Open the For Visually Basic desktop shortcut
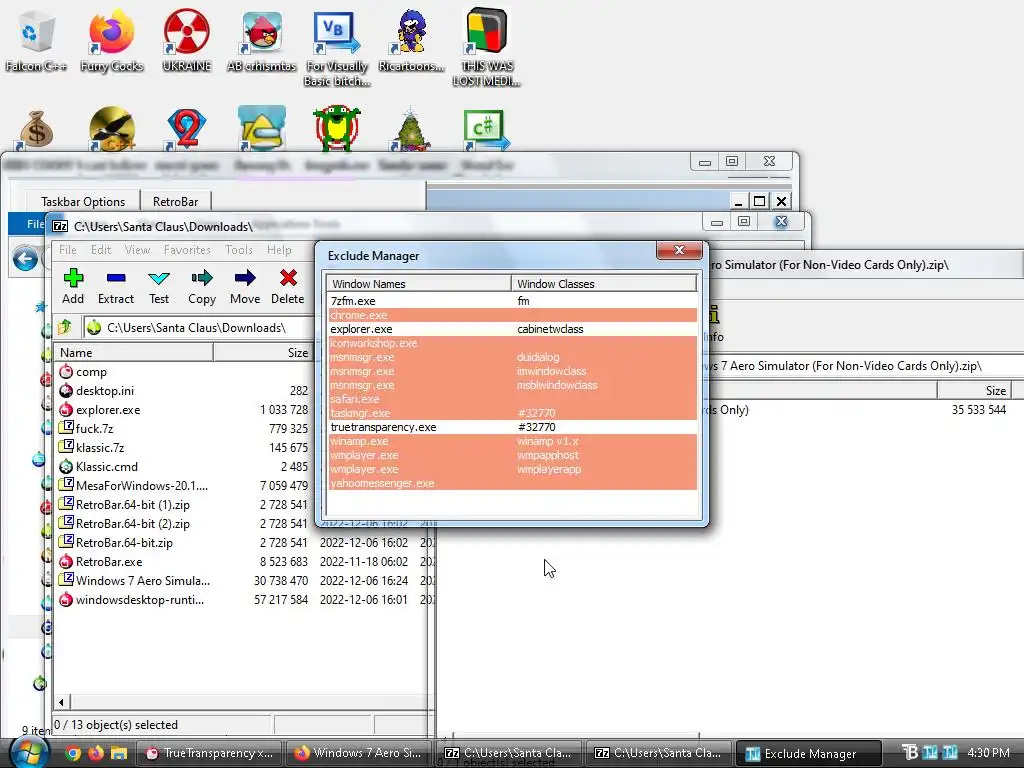 [337, 49]
